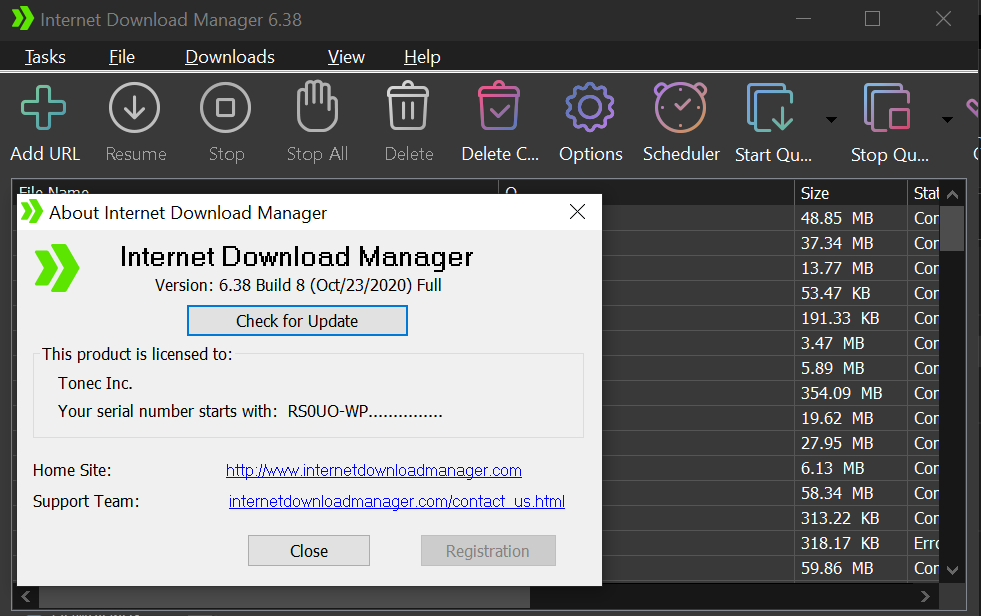The height and width of the screenshot is (616, 981).
Task: Select the row with size 6.13 MB
Action: point(770,468)
